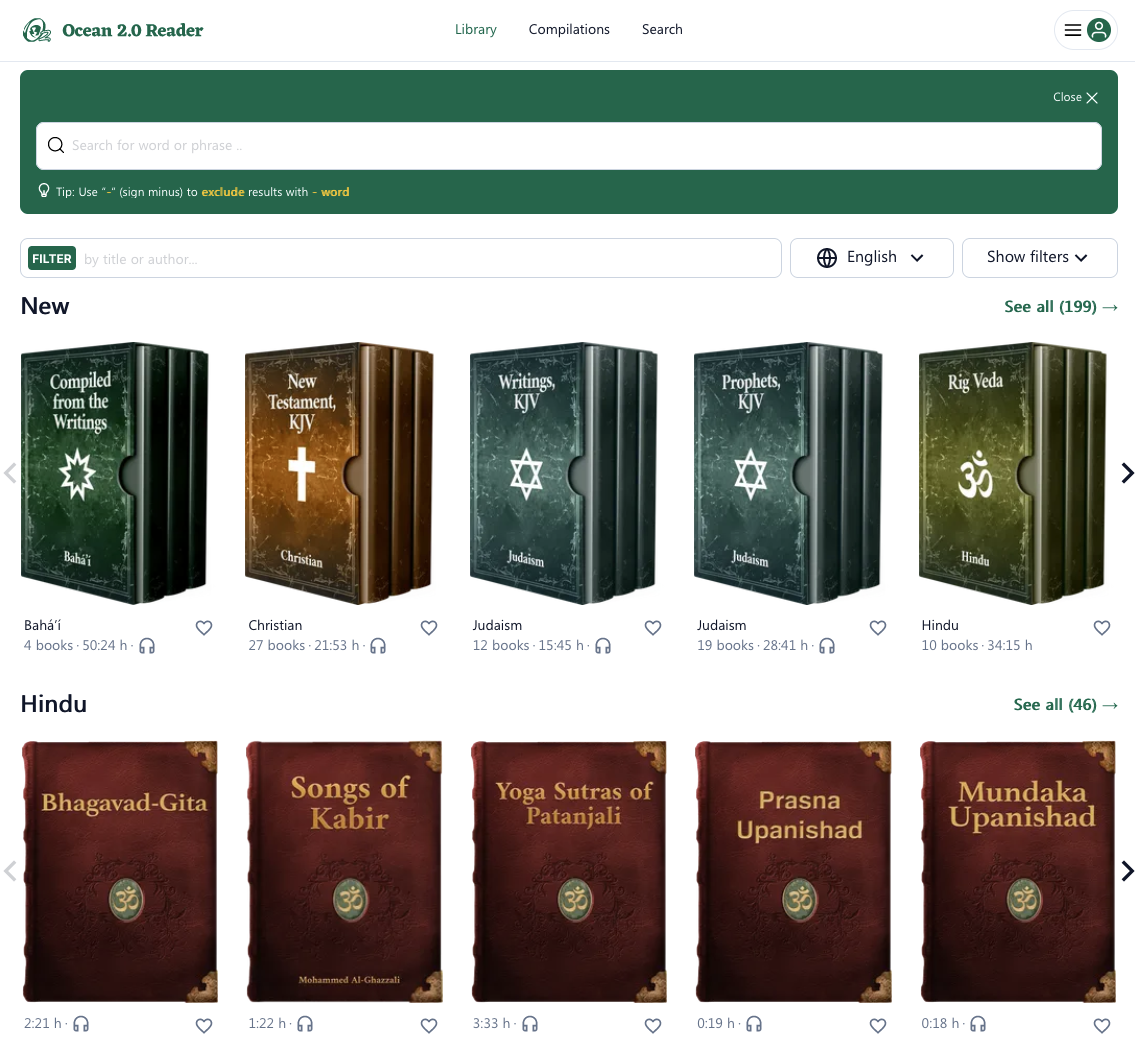The image size is (1135, 1056).
Task: Open the user account icon
Action: 1099,30
